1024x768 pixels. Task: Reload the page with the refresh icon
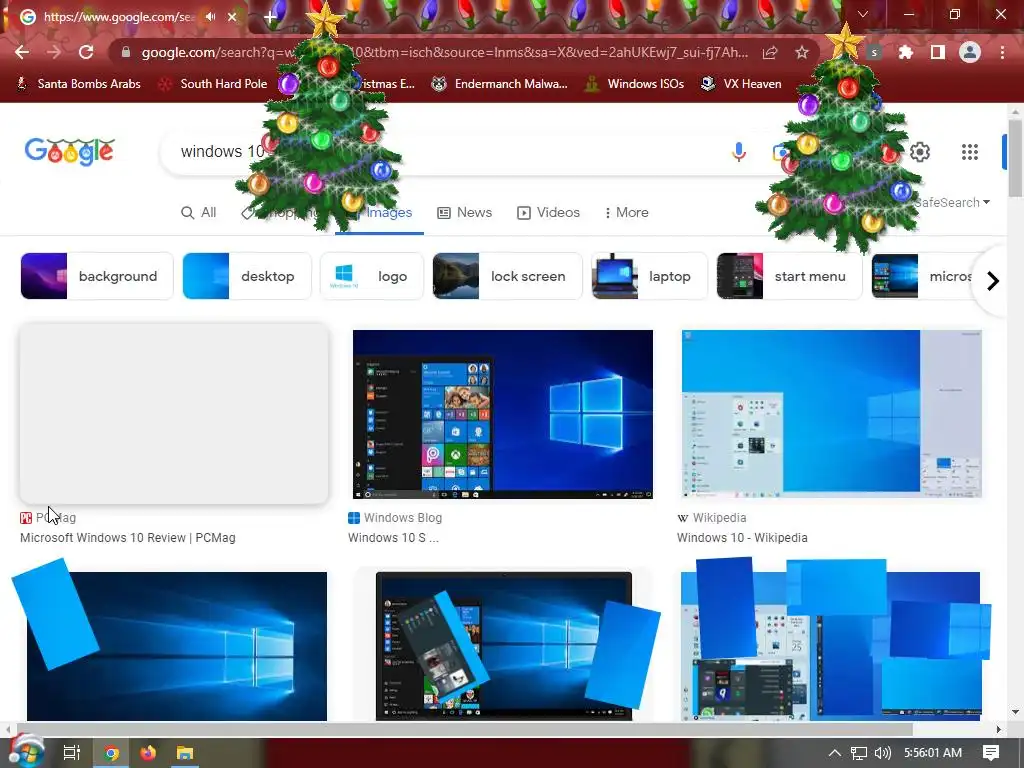pyautogui.click(x=86, y=52)
